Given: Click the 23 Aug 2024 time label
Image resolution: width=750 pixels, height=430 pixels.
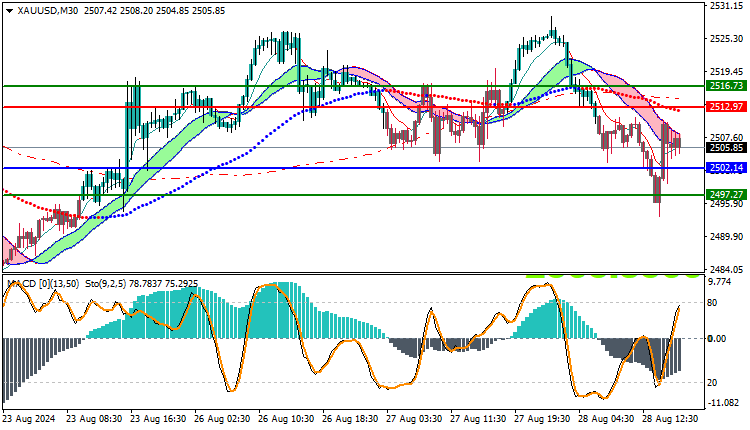Looking at the screenshot, I should pos(29,419).
